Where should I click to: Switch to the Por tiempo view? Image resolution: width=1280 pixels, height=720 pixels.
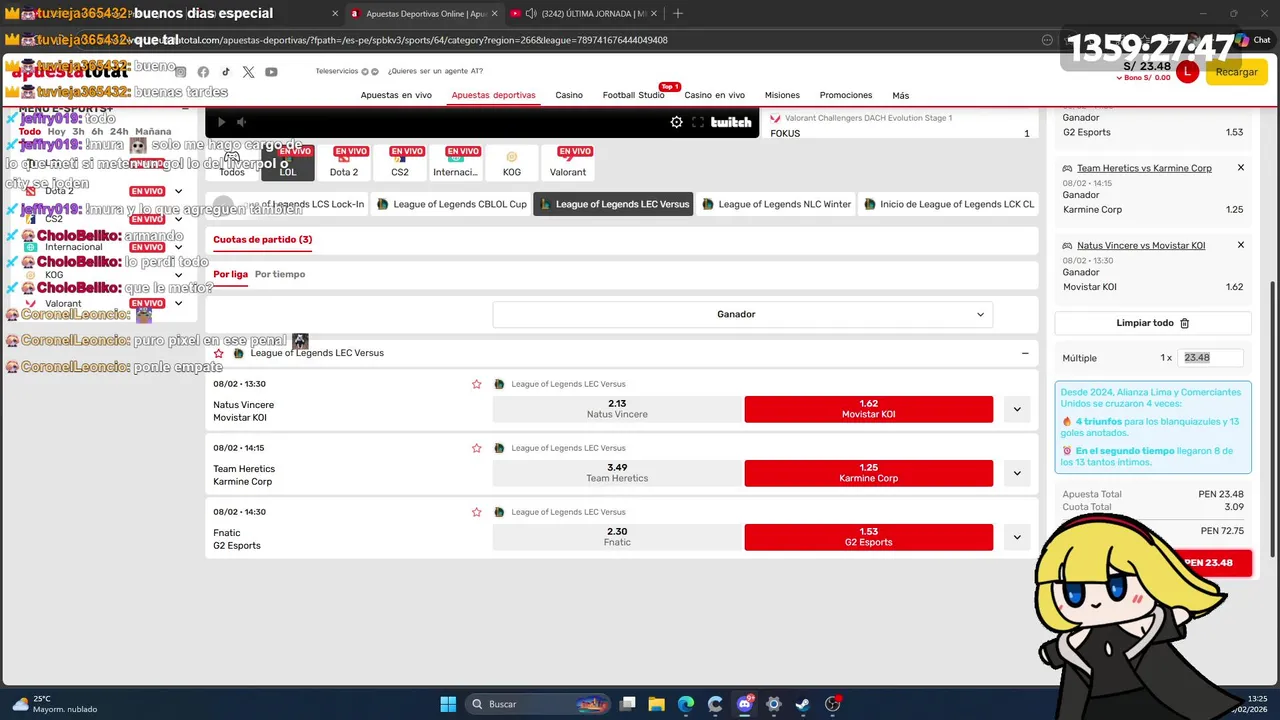280,274
